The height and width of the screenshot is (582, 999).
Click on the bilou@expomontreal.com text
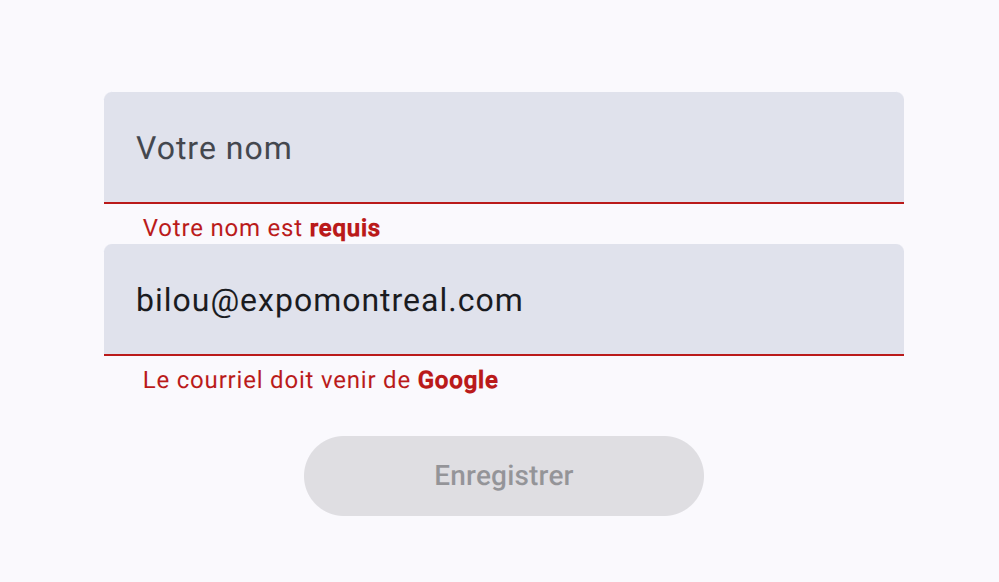click(329, 300)
